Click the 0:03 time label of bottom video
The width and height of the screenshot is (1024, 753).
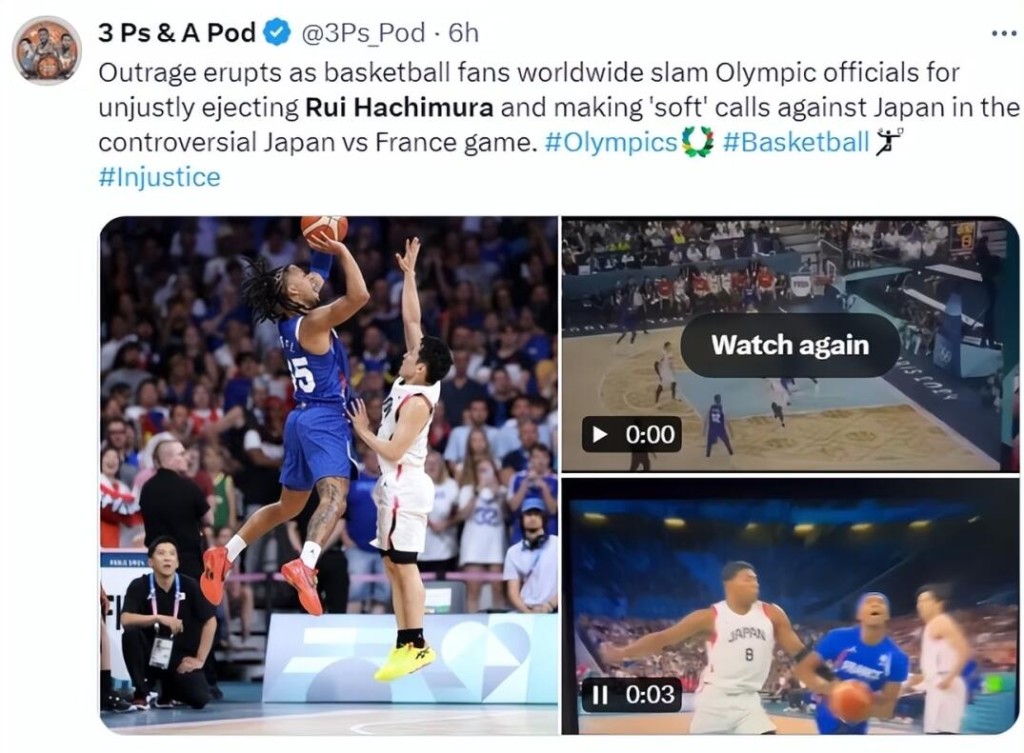(x=650, y=694)
